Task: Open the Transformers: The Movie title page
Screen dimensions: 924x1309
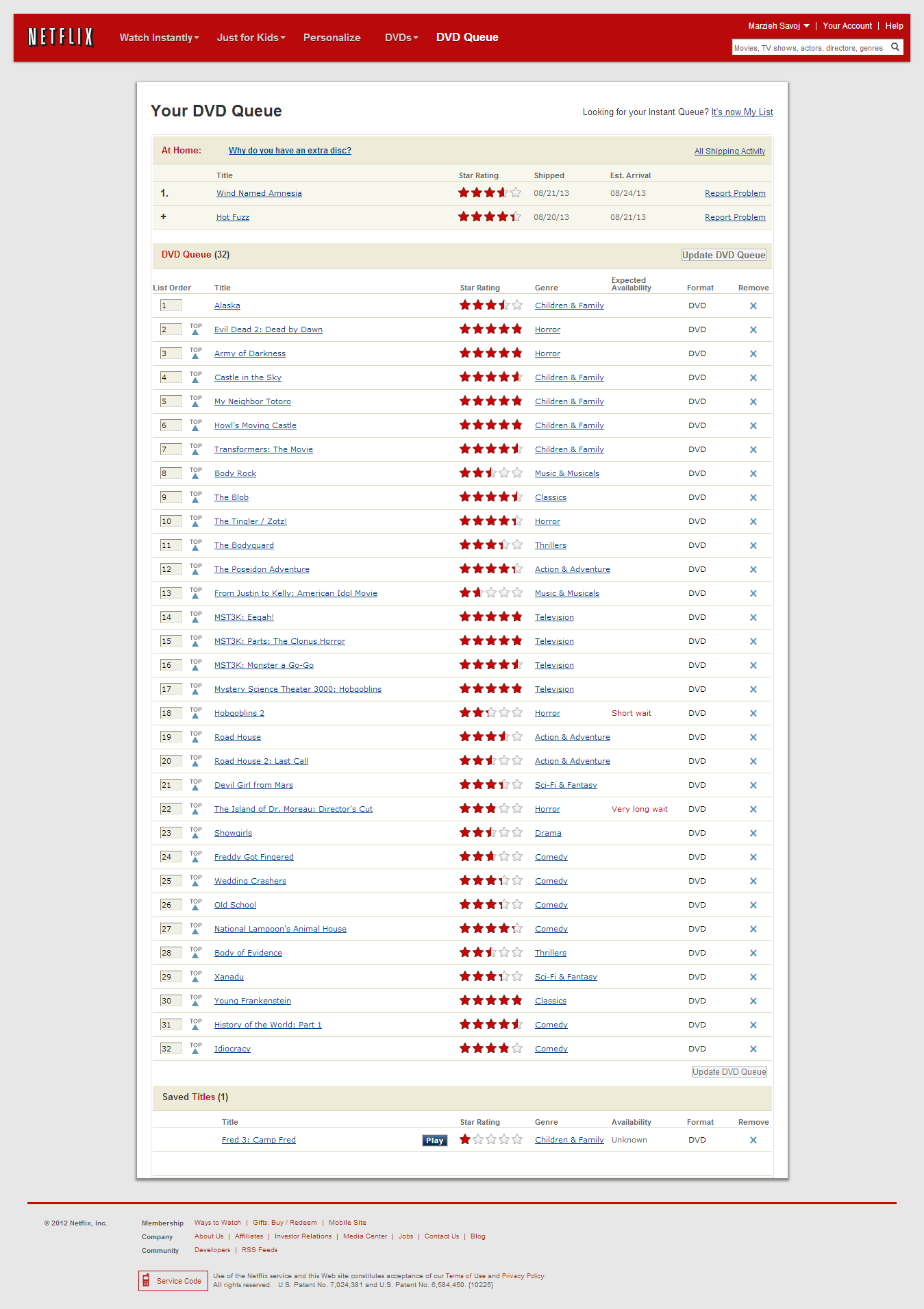Action: pos(264,449)
